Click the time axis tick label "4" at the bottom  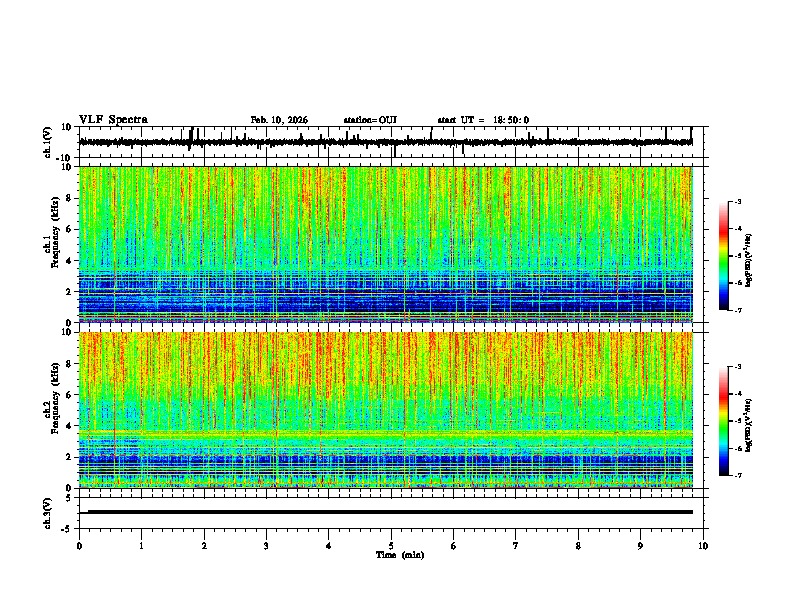pyautogui.click(x=329, y=546)
